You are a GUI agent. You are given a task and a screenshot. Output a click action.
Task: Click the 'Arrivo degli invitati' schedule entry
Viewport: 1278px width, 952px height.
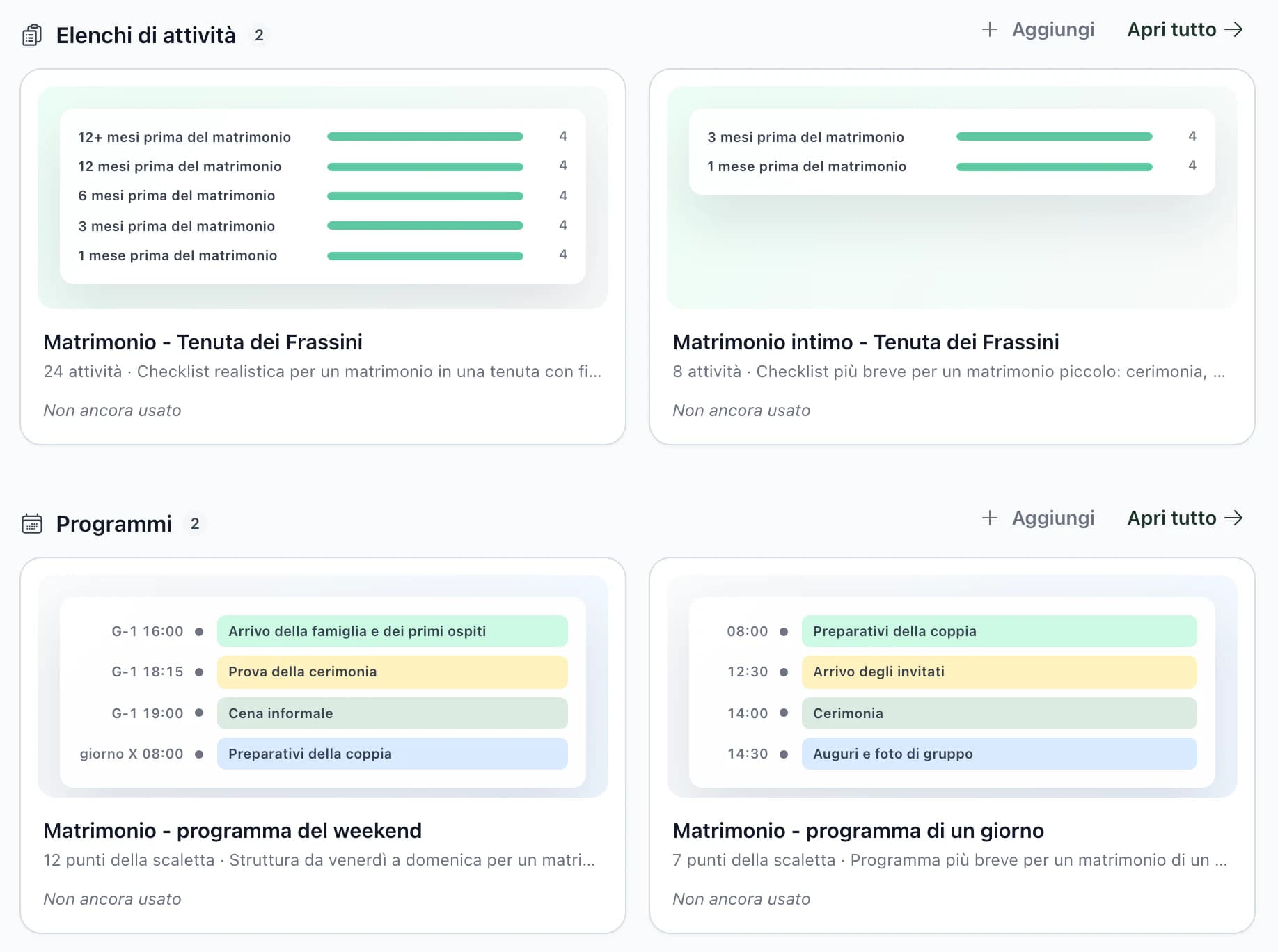(1000, 672)
